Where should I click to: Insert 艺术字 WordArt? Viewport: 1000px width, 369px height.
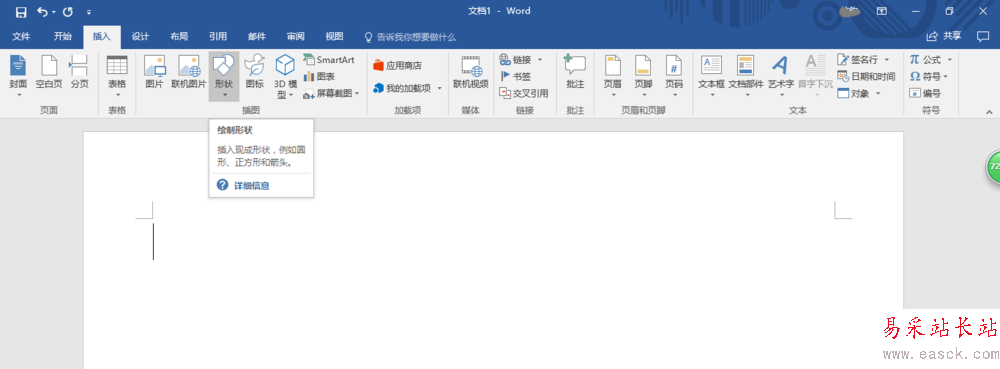(780, 76)
